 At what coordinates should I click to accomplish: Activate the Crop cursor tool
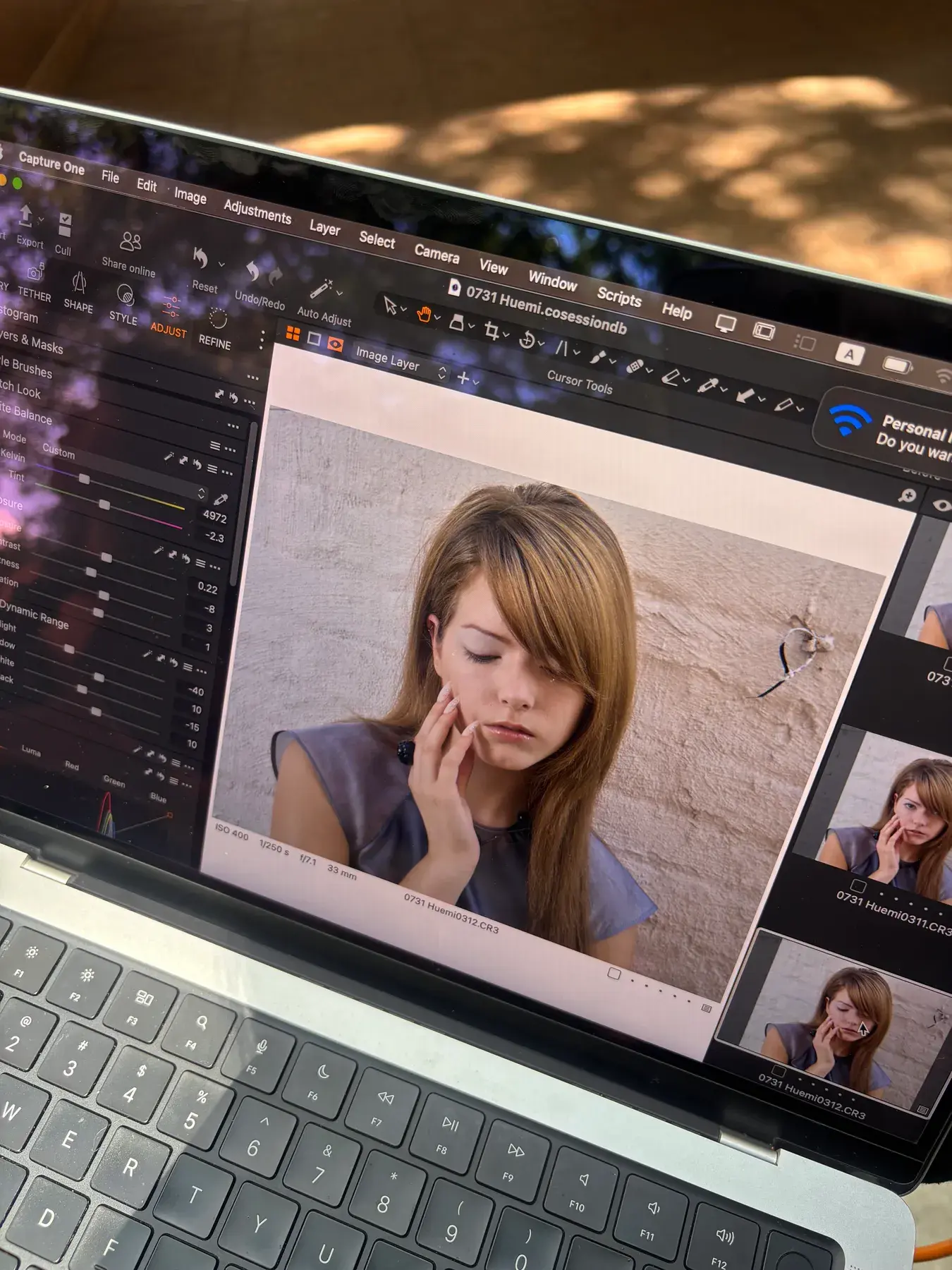(x=492, y=331)
